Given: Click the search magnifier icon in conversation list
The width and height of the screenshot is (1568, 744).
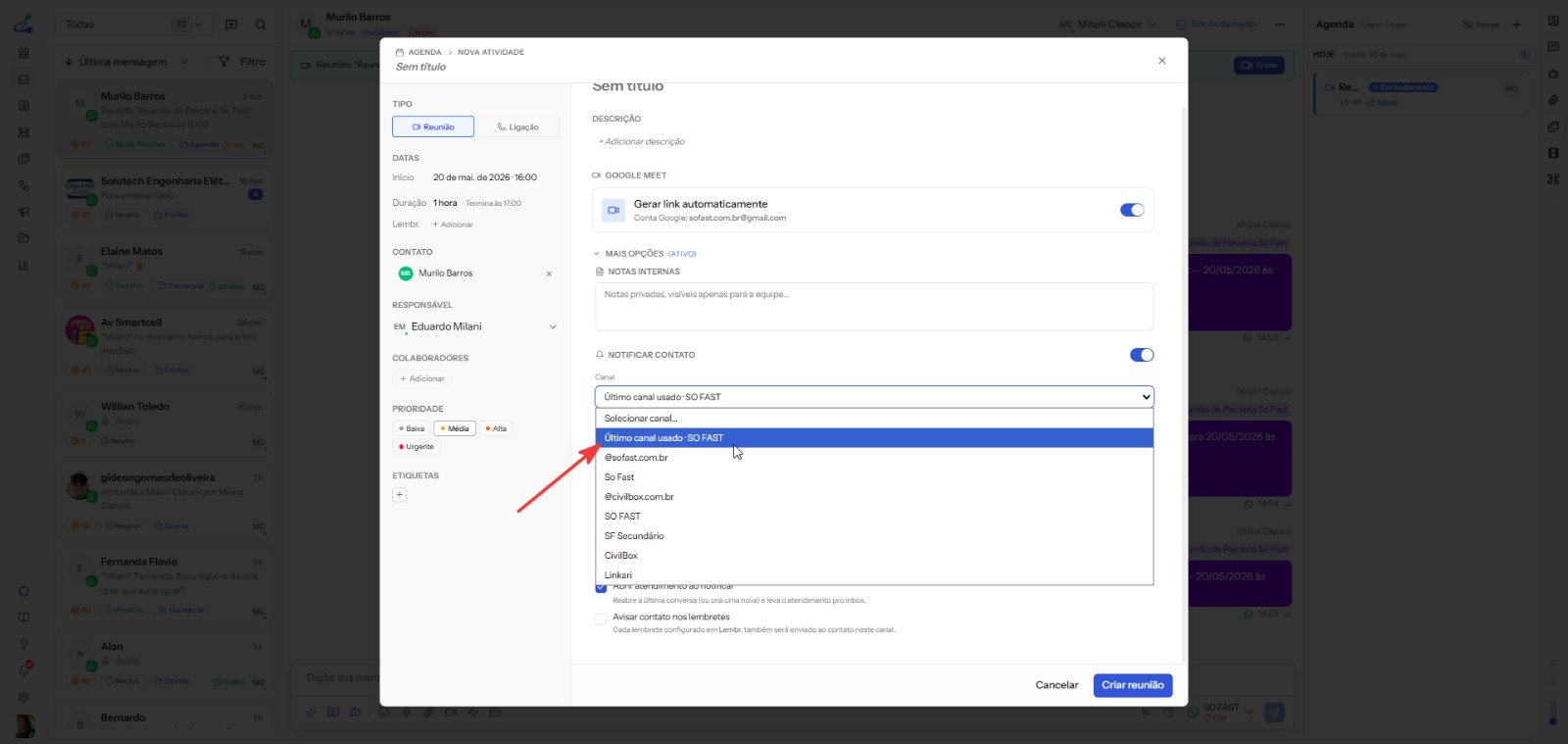Looking at the screenshot, I should [261, 25].
